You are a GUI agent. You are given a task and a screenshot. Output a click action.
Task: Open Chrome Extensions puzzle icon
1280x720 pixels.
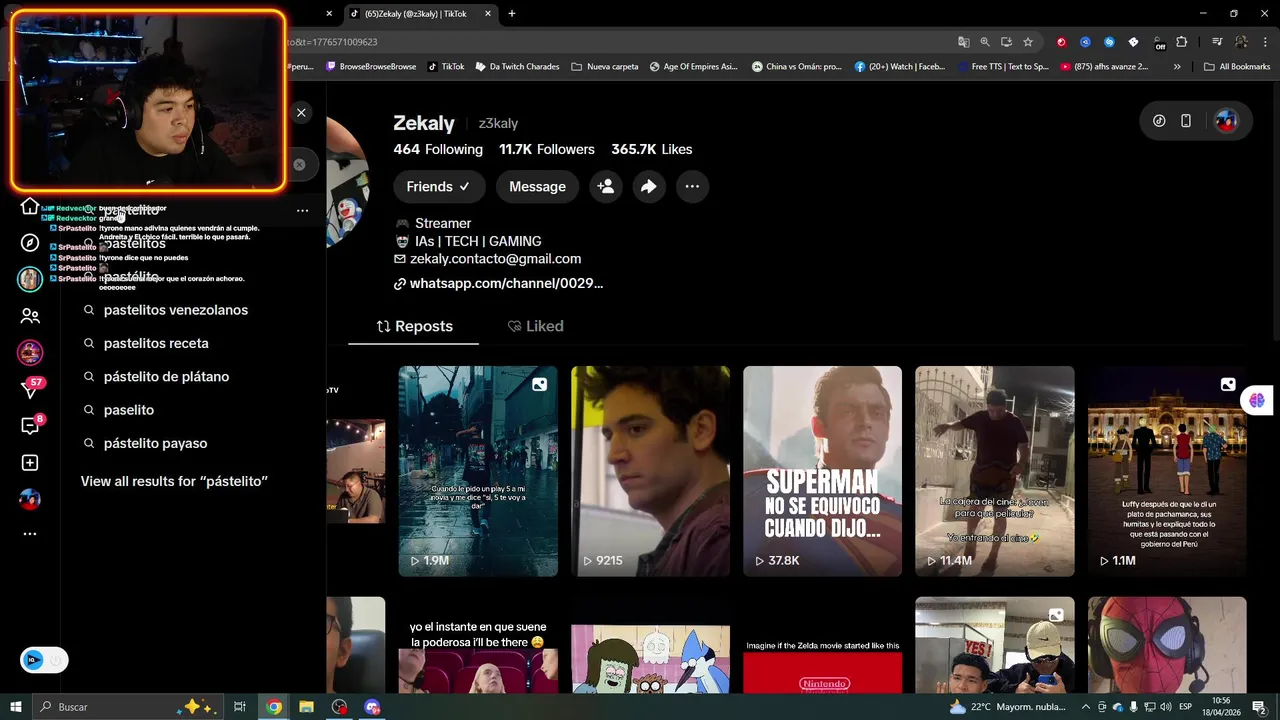(x=1182, y=42)
